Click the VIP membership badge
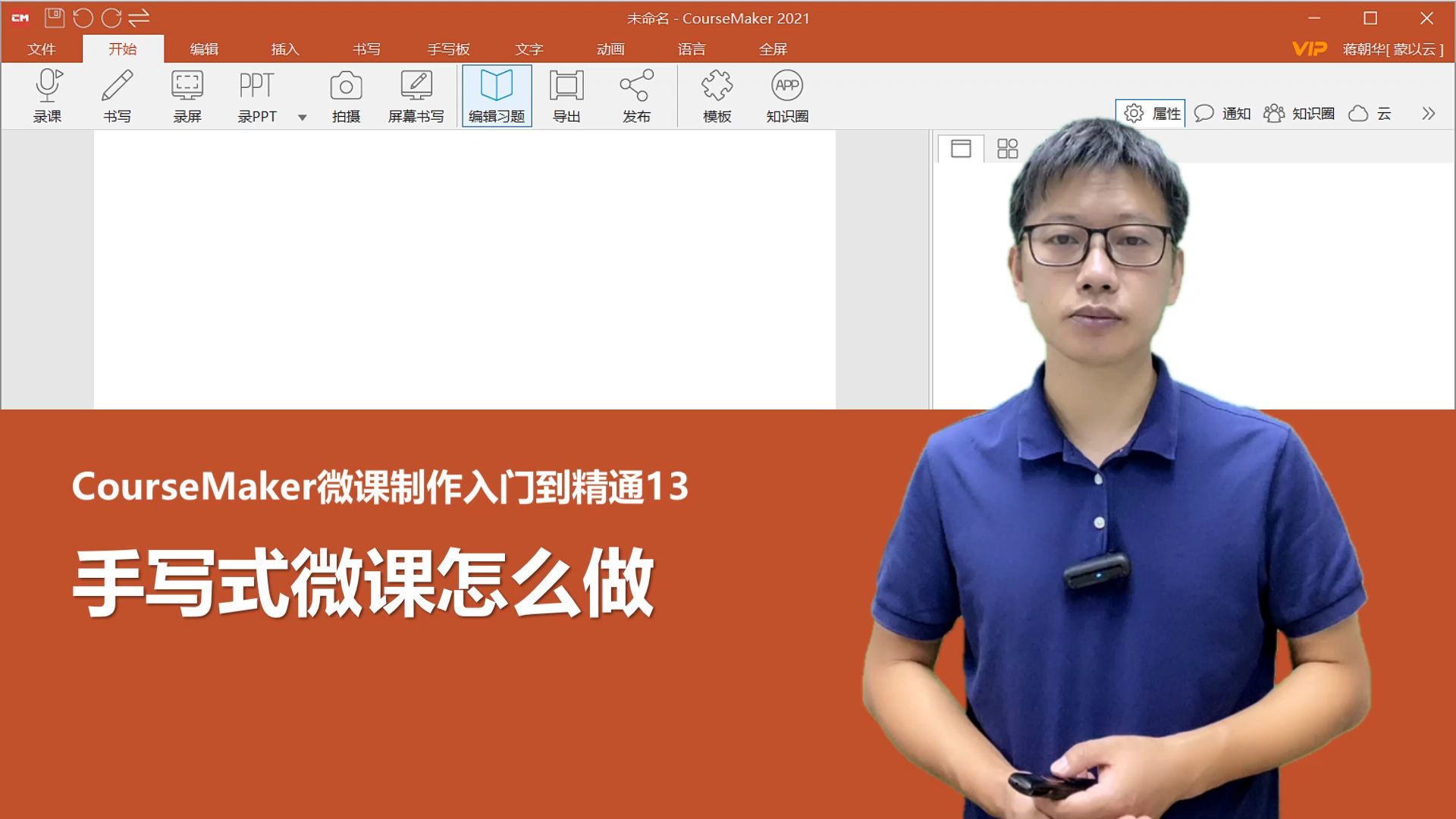The width and height of the screenshot is (1456, 819). (1308, 49)
